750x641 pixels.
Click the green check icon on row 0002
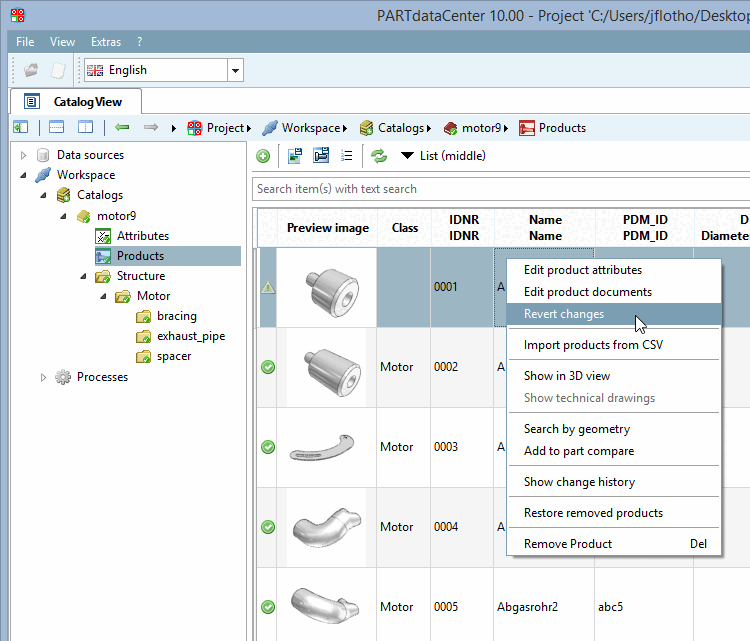(268, 367)
